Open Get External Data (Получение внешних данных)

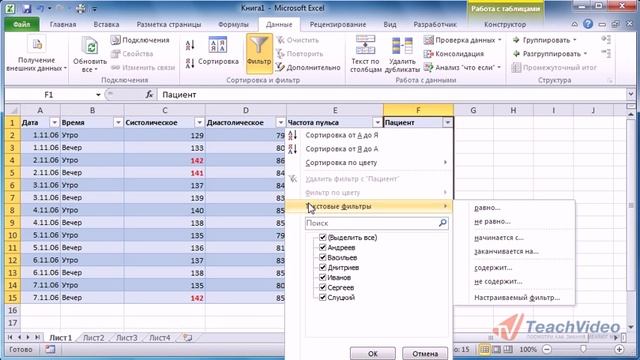point(36,54)
